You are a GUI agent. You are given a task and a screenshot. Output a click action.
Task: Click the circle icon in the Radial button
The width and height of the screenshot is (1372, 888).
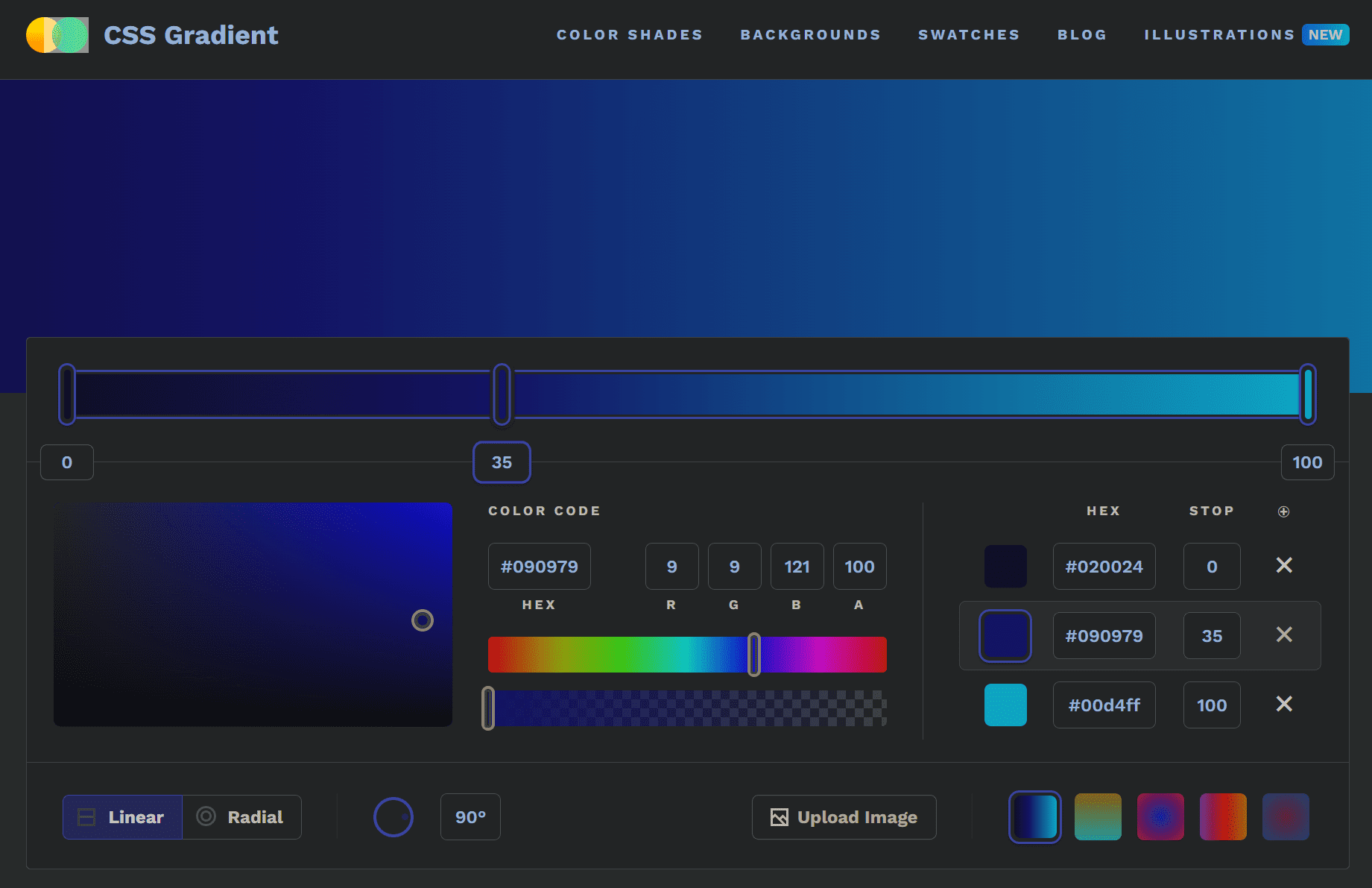point(206,816)
